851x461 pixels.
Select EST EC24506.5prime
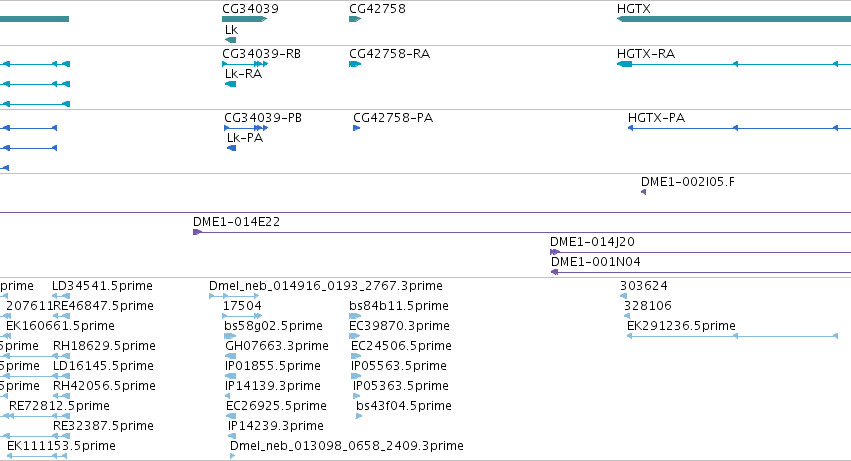[401, 346]
